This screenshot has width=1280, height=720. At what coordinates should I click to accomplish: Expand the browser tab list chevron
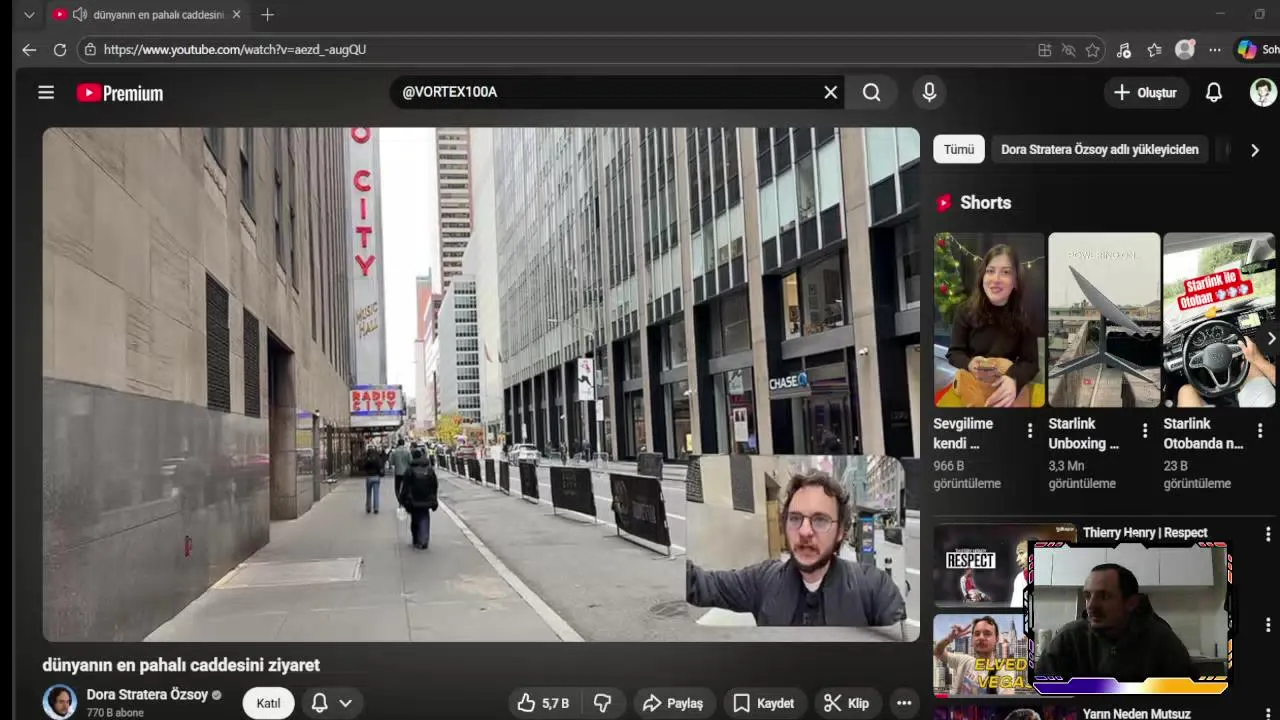(29, 15)
